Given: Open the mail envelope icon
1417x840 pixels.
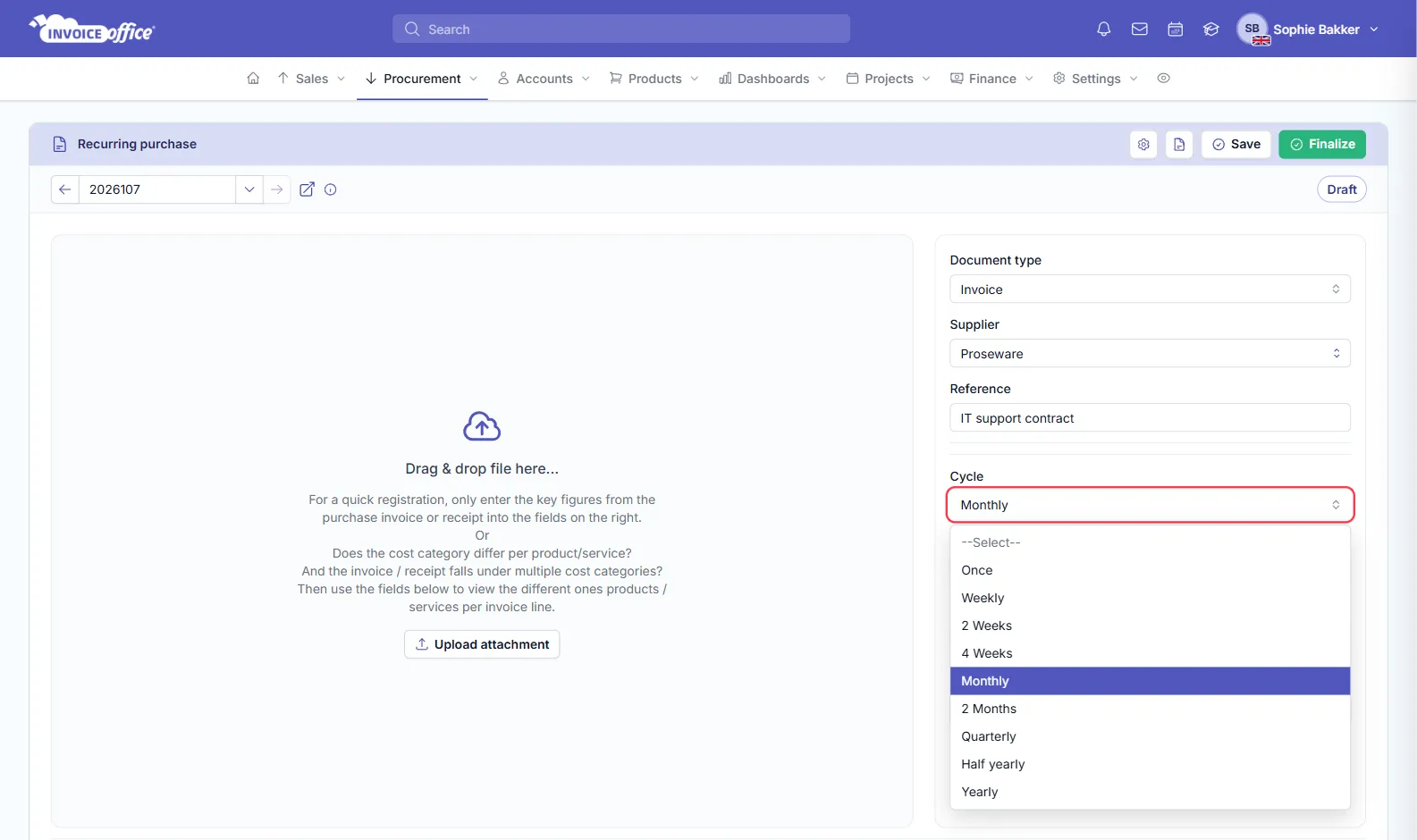Looking at the screenshot, I should tap(1140, 29).
